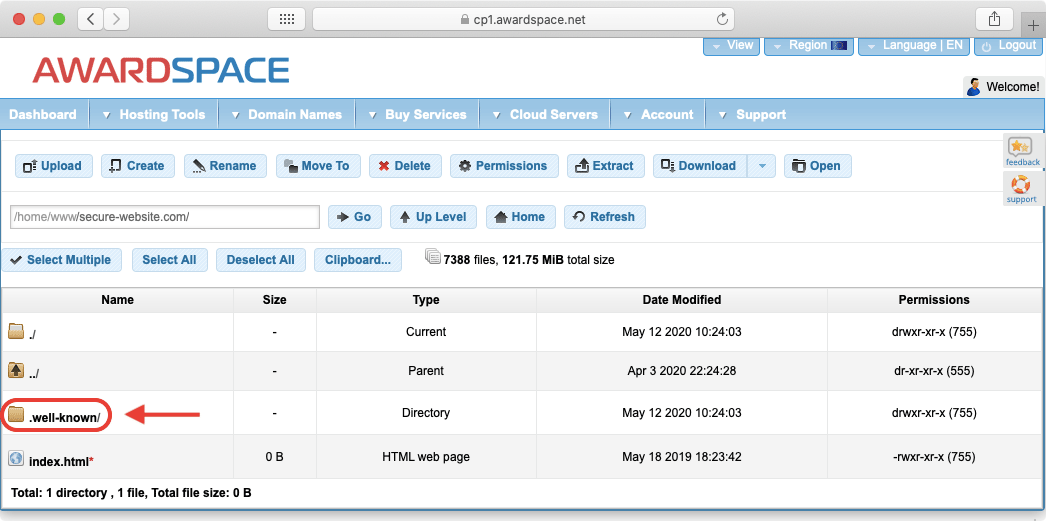Image resolution: width=1046 pixels, height=521 pixels.
Task: Click the Rename tool button
Action: click(x=225, y=166)
